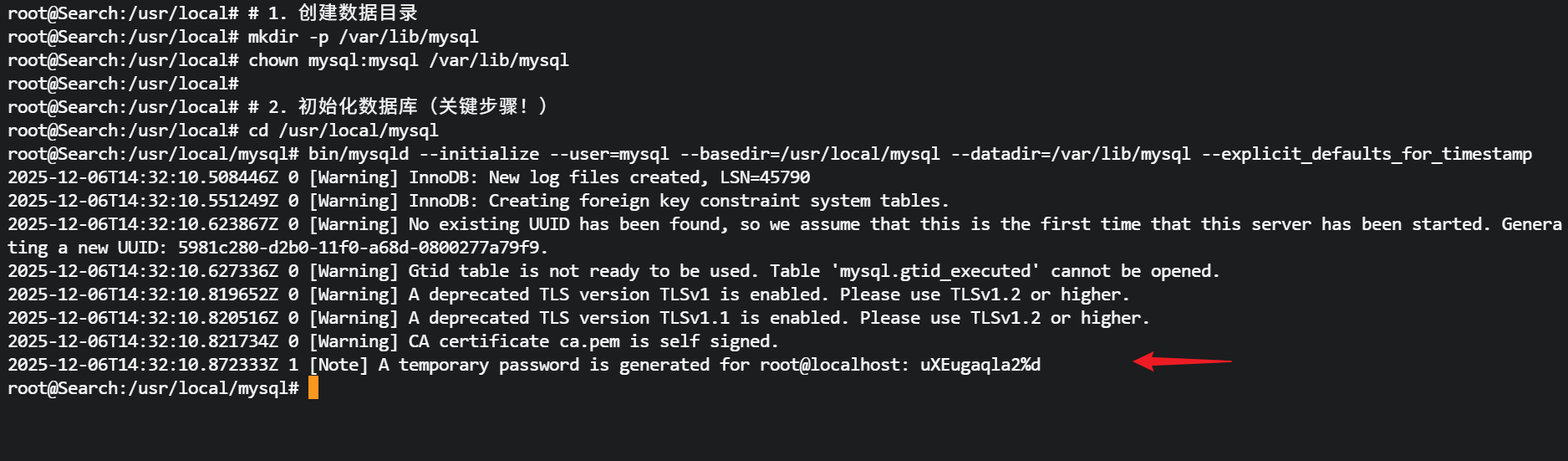
Task: Click the red arrow annotation
Action: (x=1181, y=361)
